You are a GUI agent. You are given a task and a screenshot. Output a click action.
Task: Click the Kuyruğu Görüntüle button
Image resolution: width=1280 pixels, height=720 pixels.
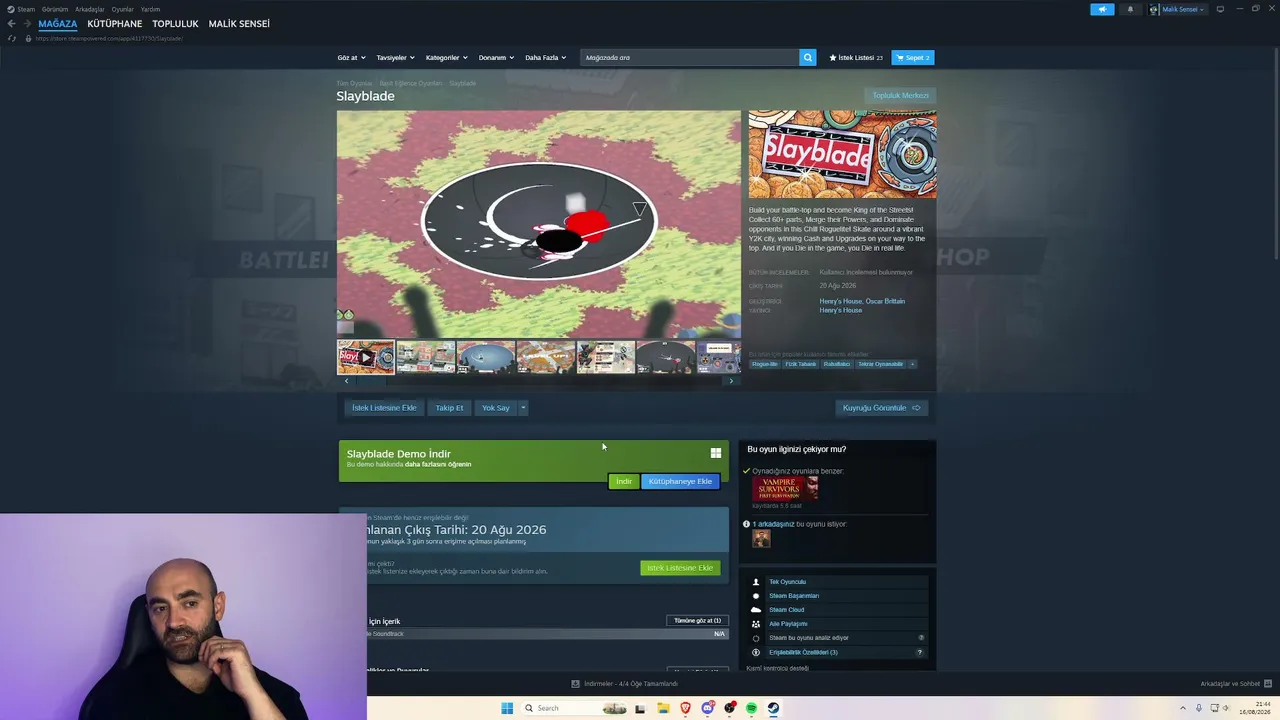point(881,408)
